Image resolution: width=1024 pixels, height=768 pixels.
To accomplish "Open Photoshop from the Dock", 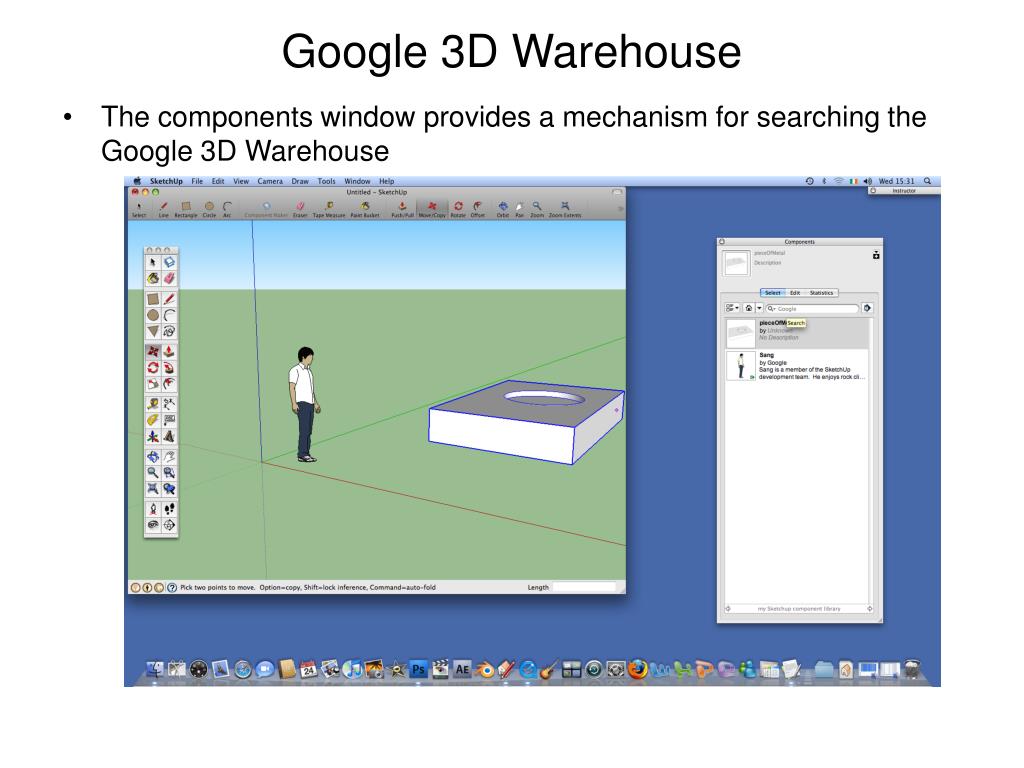I will 419,669.
